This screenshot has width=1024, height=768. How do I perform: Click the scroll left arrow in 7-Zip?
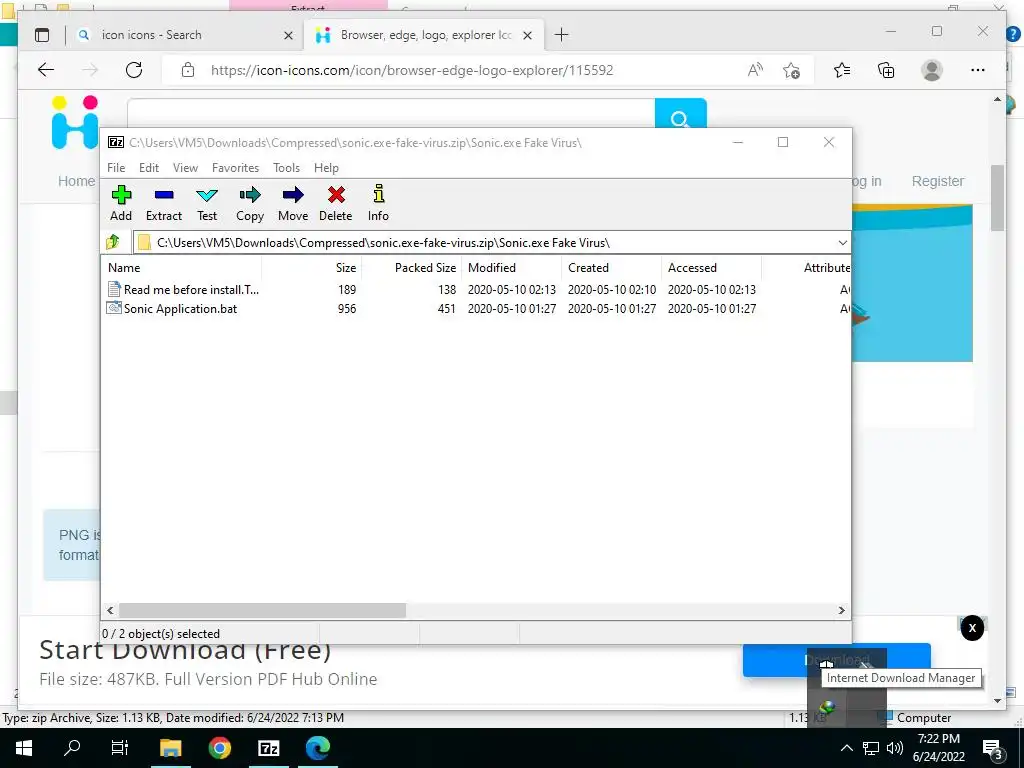tap(110, 610)
